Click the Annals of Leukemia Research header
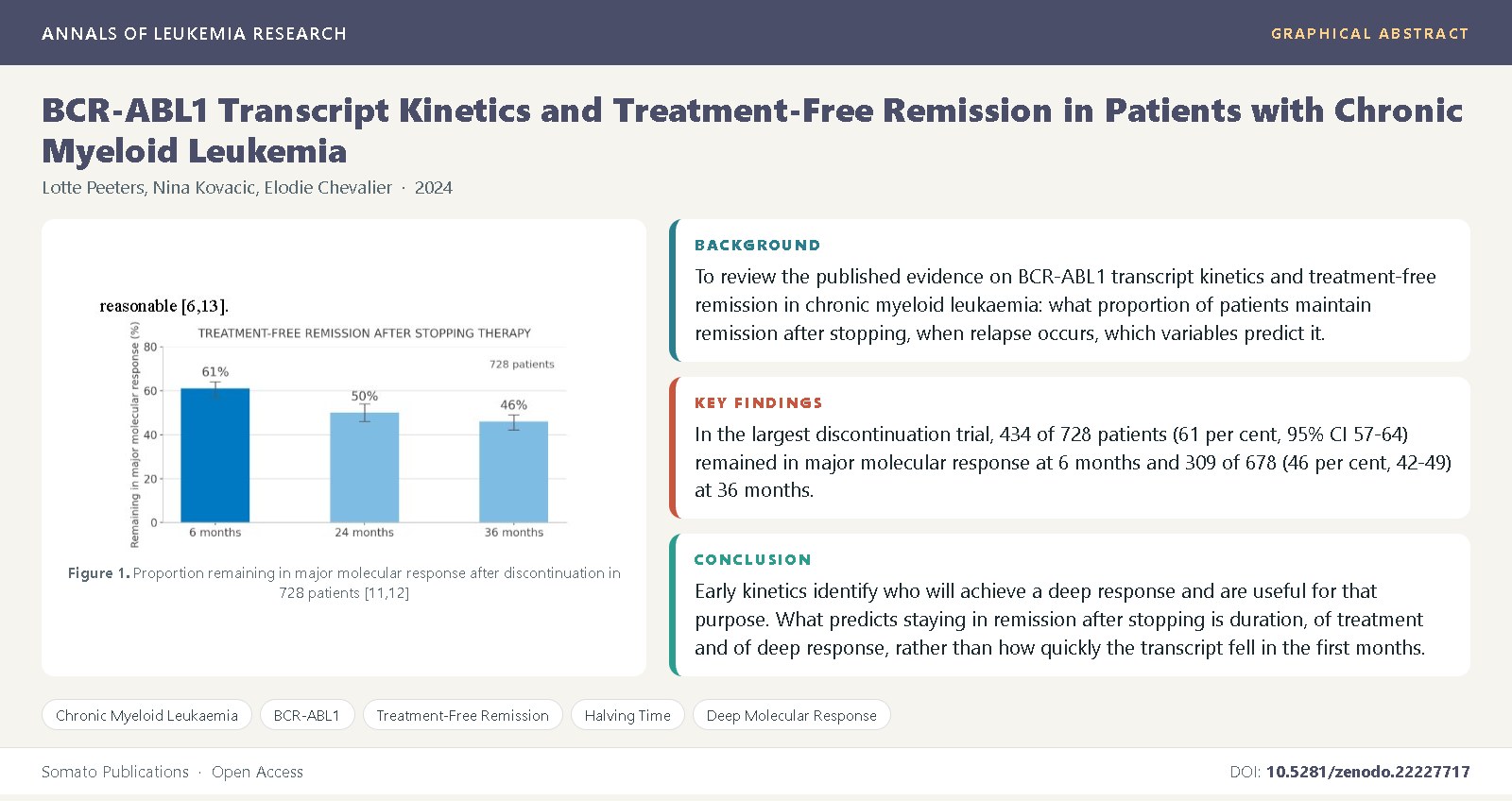 point(194,33)
